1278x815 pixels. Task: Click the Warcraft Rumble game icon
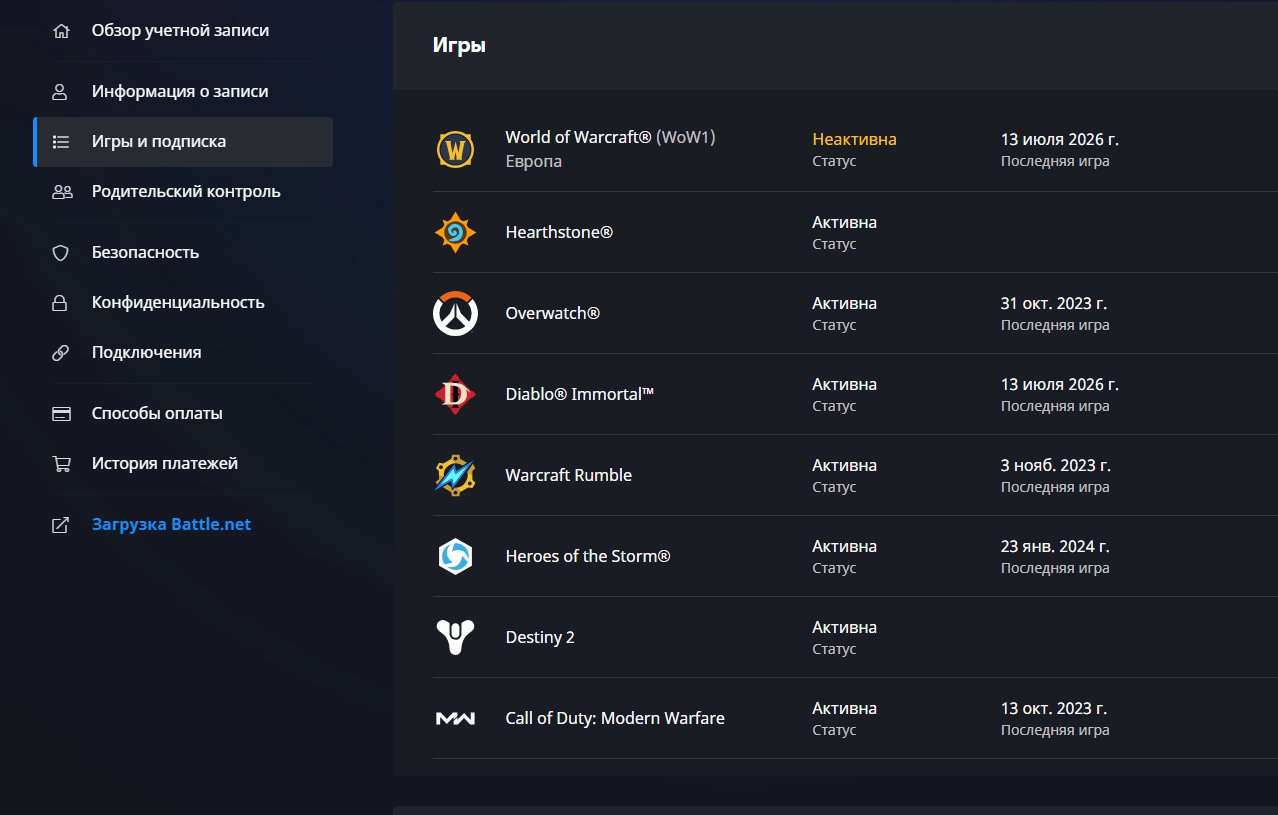455,475
